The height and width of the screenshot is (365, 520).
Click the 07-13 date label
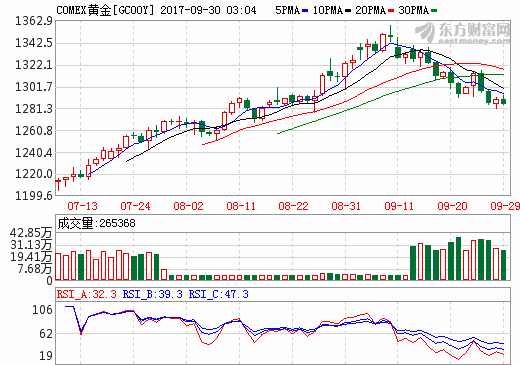click(x=82, y=206)
